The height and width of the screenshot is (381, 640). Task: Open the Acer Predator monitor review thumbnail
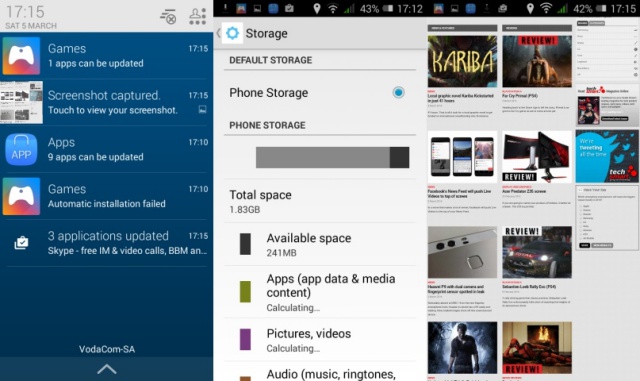(x=537, y=157)
